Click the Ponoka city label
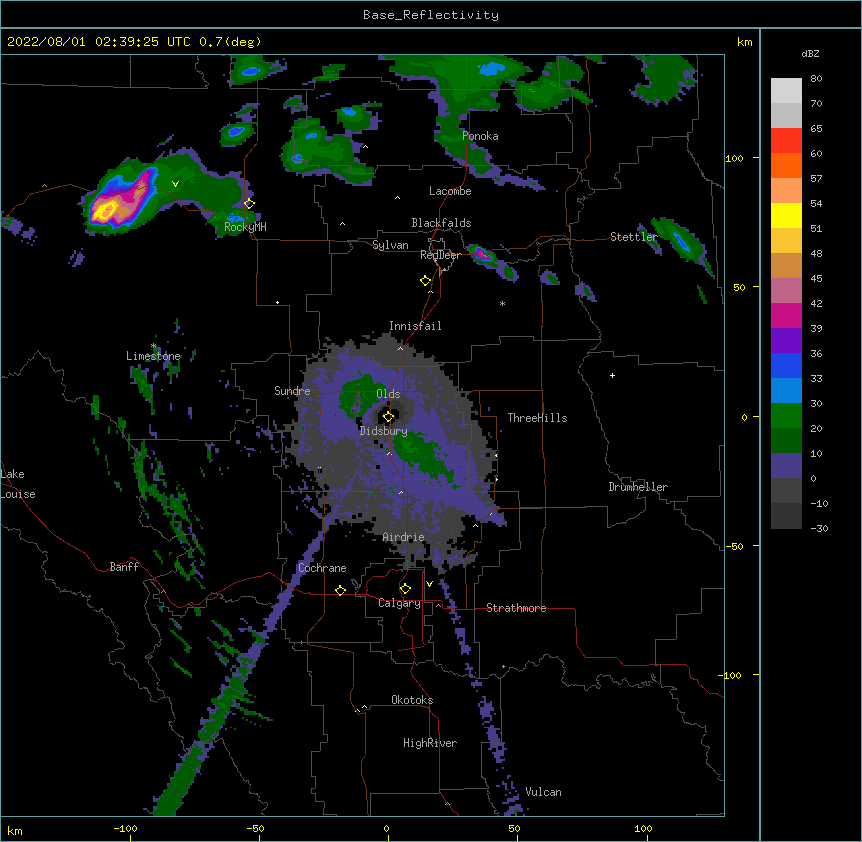This screenshot has width=862, height=842. click(480, 136)
